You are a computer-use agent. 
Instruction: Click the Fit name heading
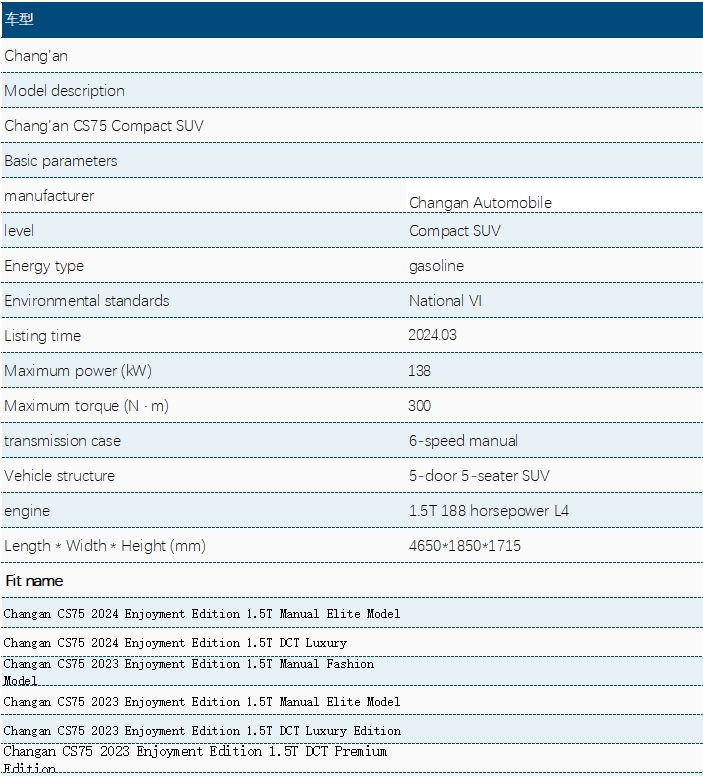coord(34,581)
